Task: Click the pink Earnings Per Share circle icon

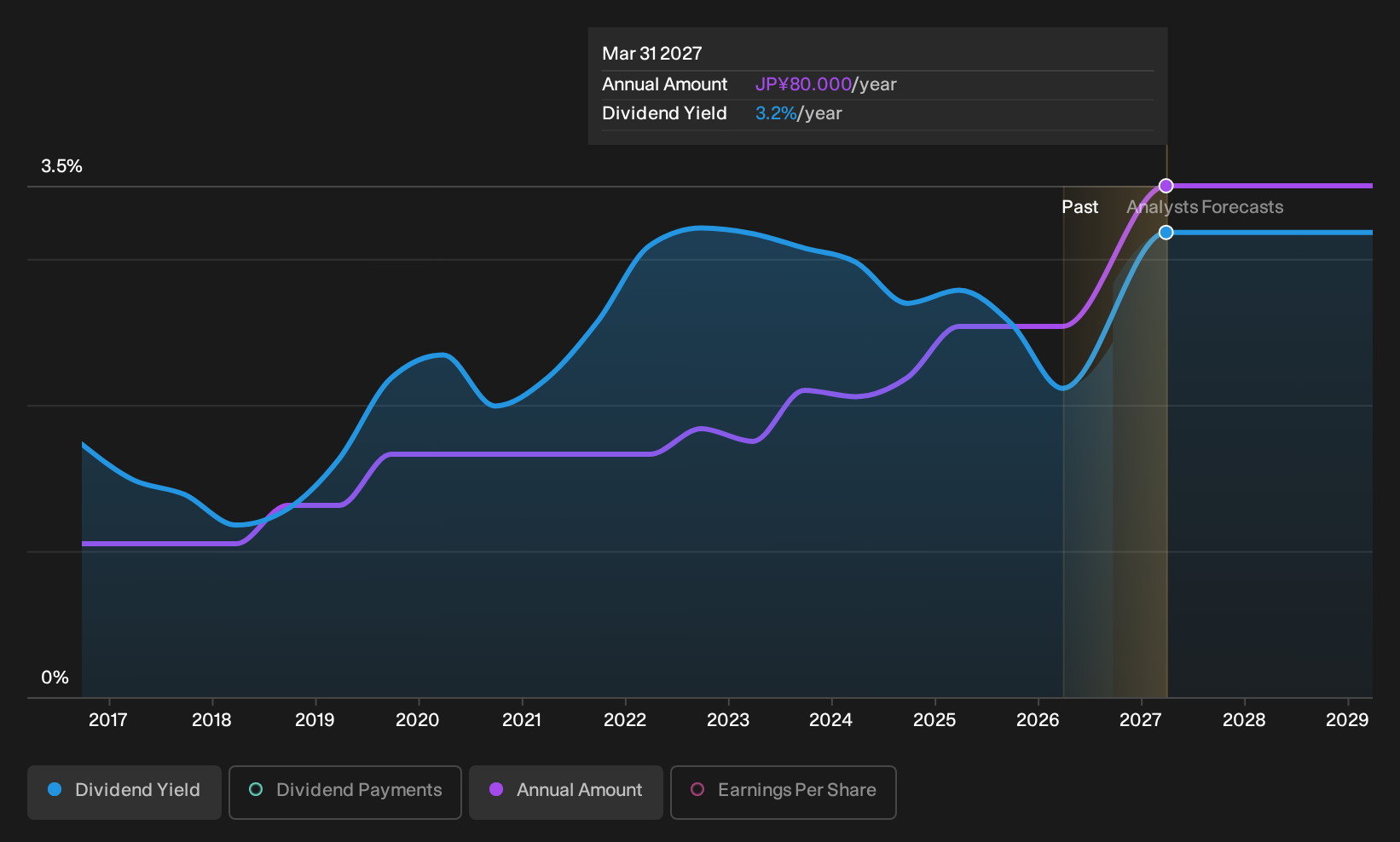Action: coord(697,789)
